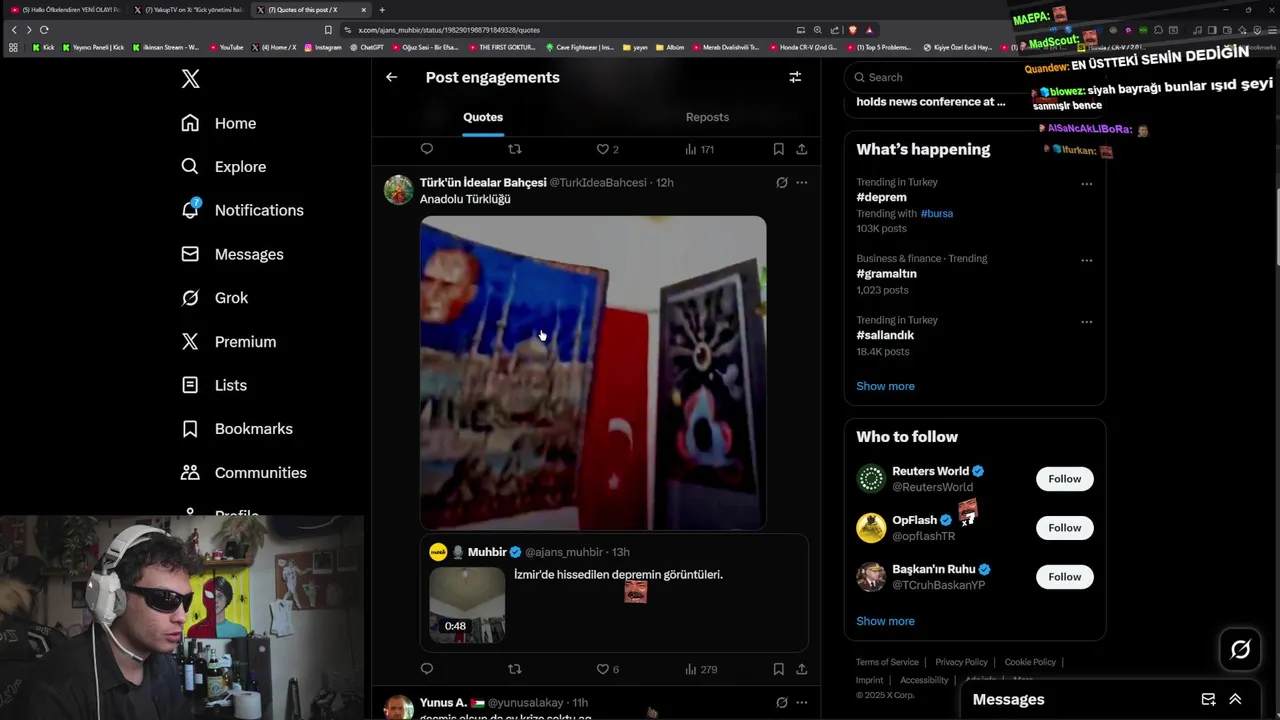Bookmark the post with 171 views
Image resolution: width=1280 pixels, height=720 pixels.
[778, 149]
